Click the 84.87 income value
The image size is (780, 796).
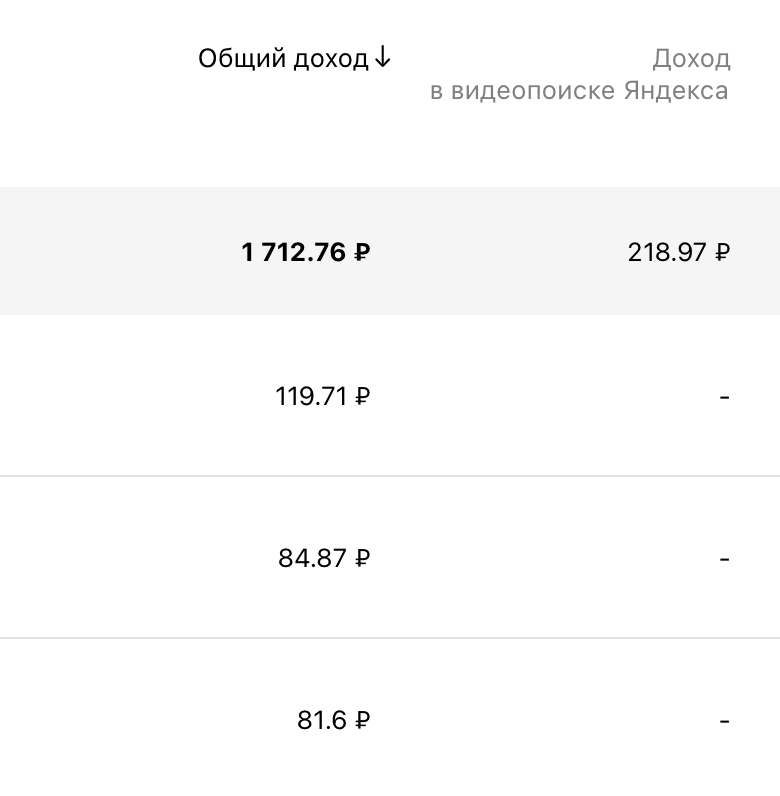coord(324,558)
